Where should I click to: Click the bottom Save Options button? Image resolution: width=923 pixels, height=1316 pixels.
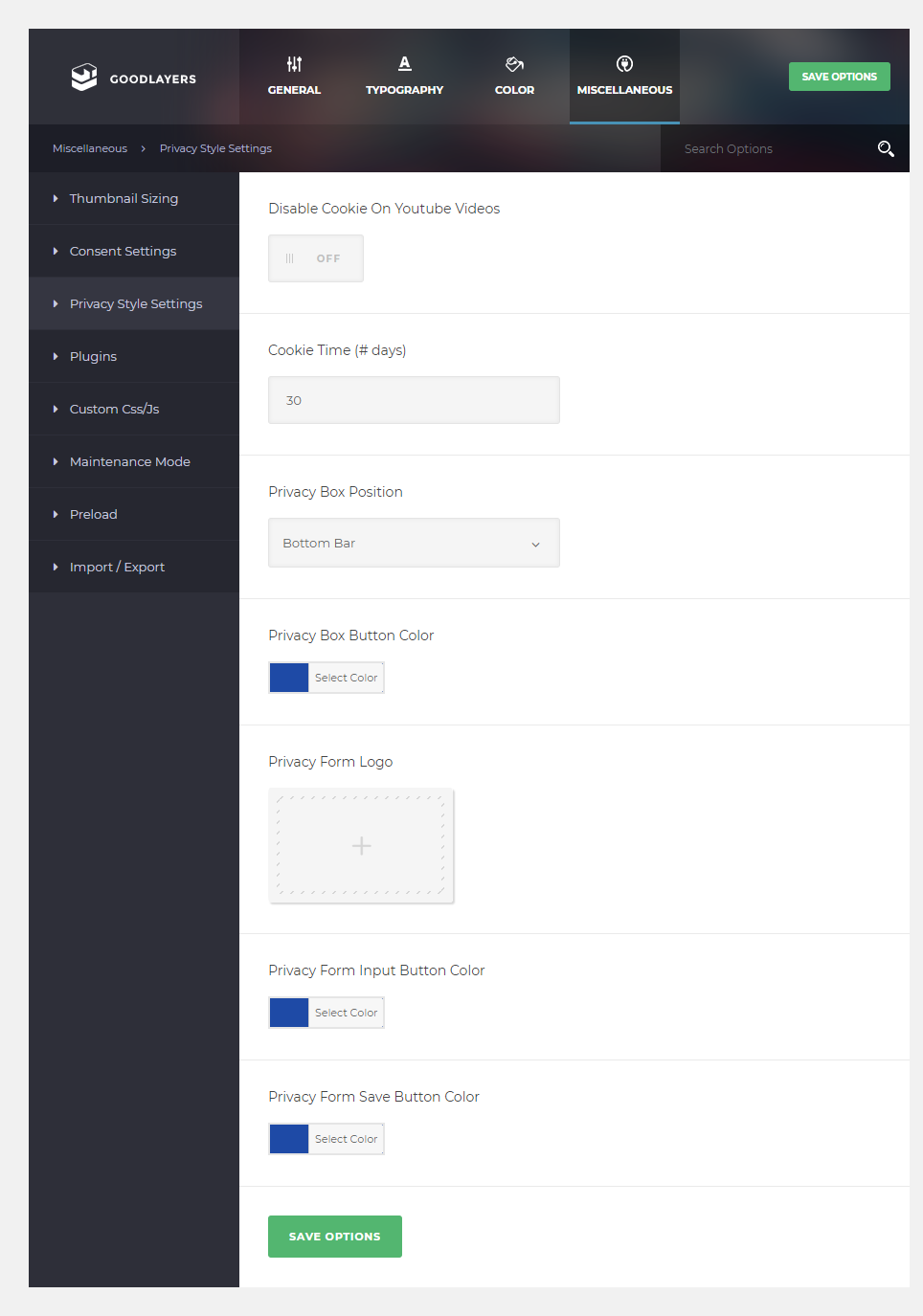(x=335, y=1237)
